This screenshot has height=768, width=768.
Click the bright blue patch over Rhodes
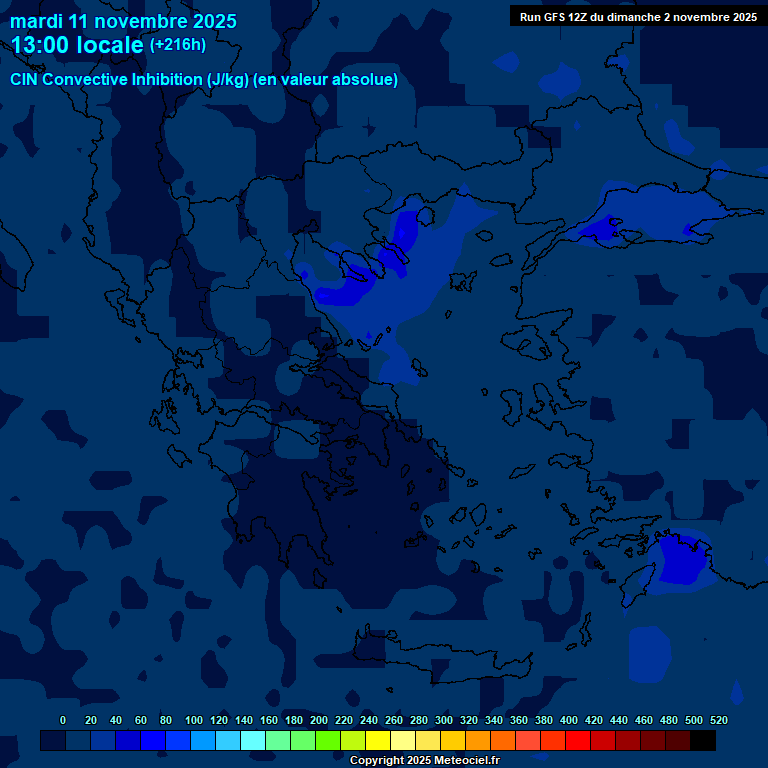point(680,560)
